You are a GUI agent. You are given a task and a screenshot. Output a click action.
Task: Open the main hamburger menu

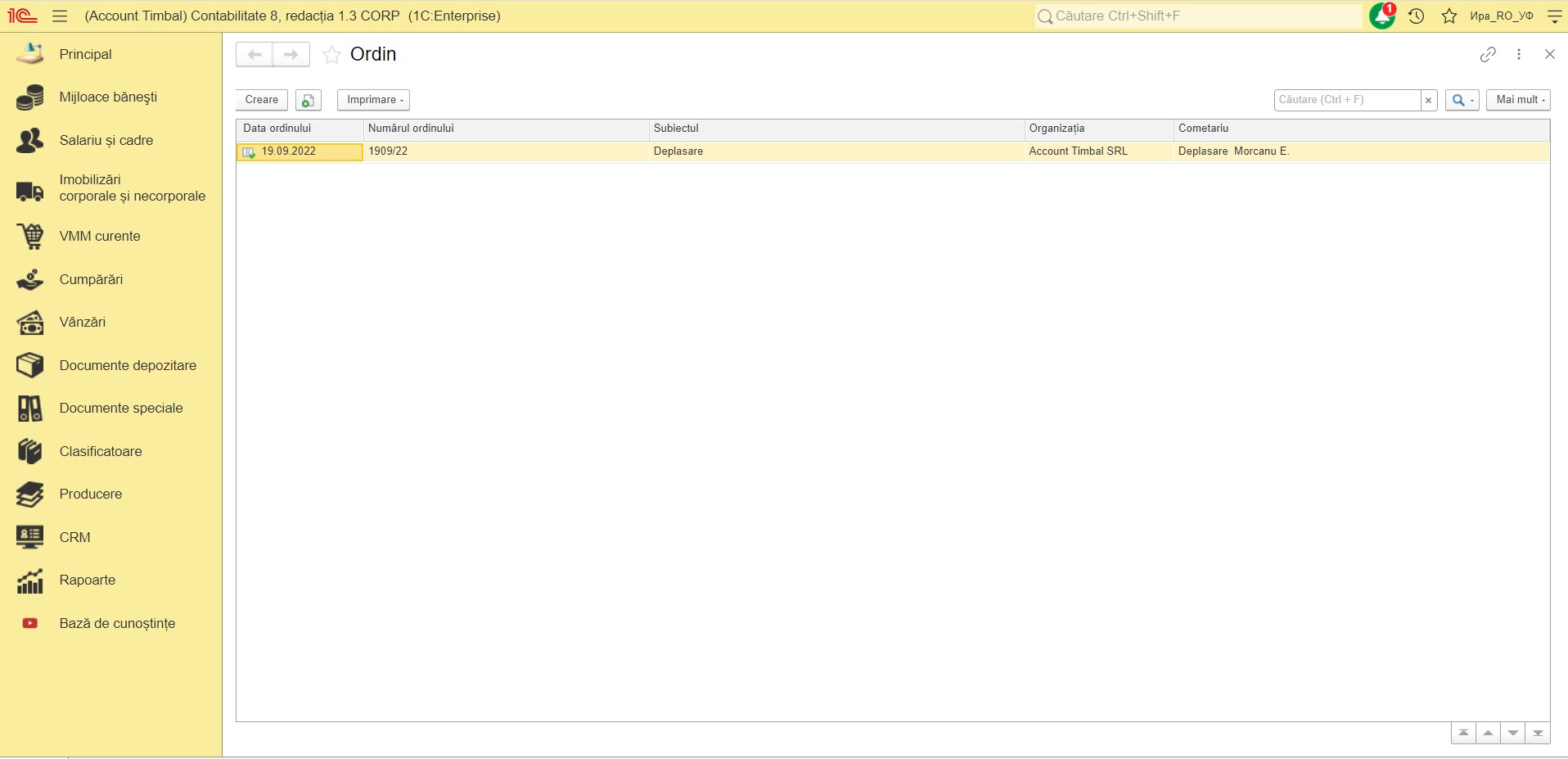(60, 16)
